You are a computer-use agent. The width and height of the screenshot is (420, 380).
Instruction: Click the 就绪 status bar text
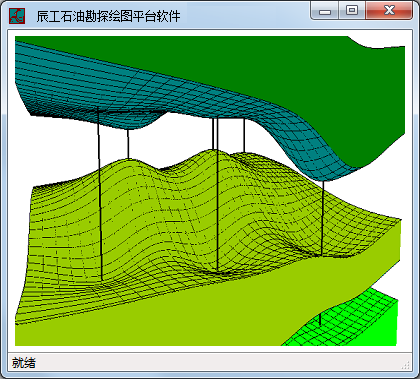click(x=24, y=363)
